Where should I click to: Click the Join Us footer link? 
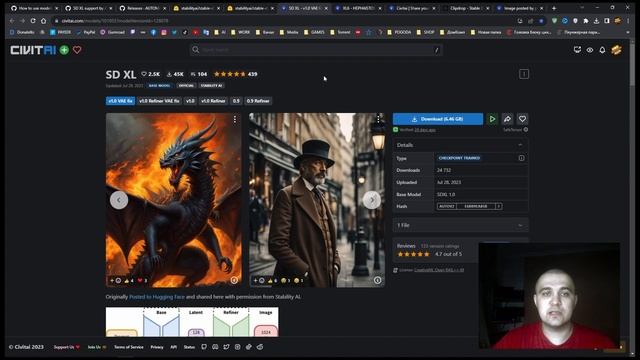97,347
